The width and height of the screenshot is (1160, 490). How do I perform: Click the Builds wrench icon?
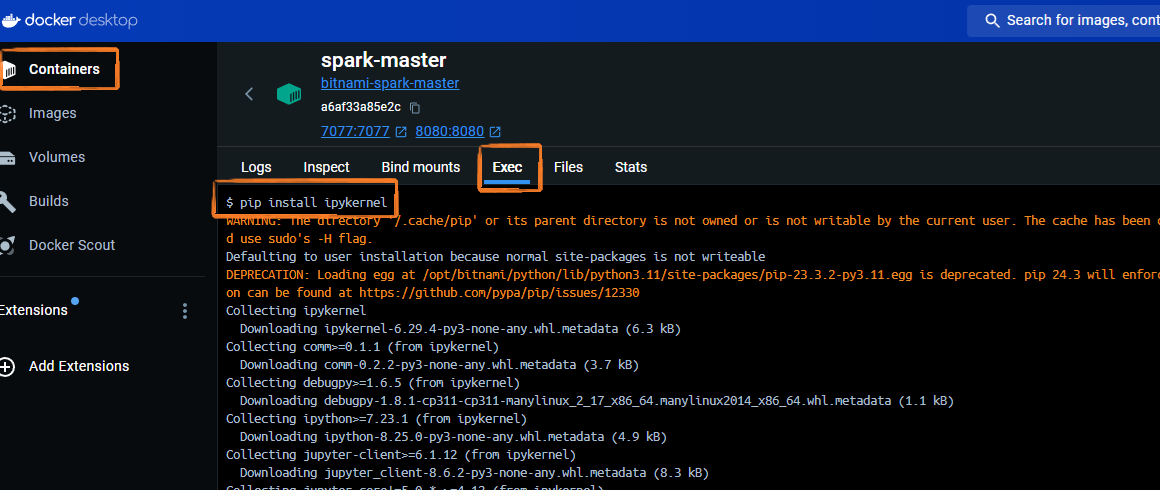[7, 201]
